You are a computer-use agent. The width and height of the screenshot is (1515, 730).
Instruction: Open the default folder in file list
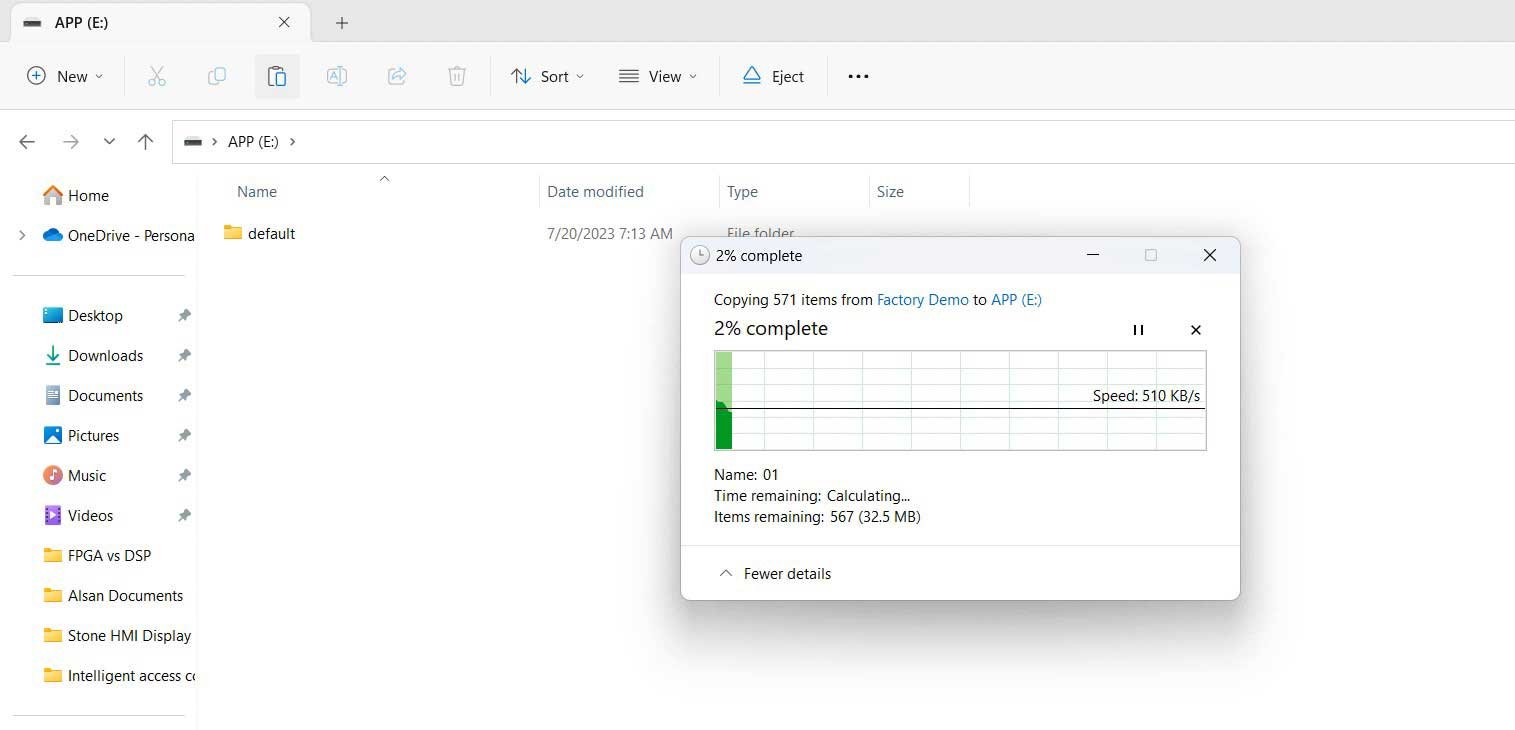271,234
